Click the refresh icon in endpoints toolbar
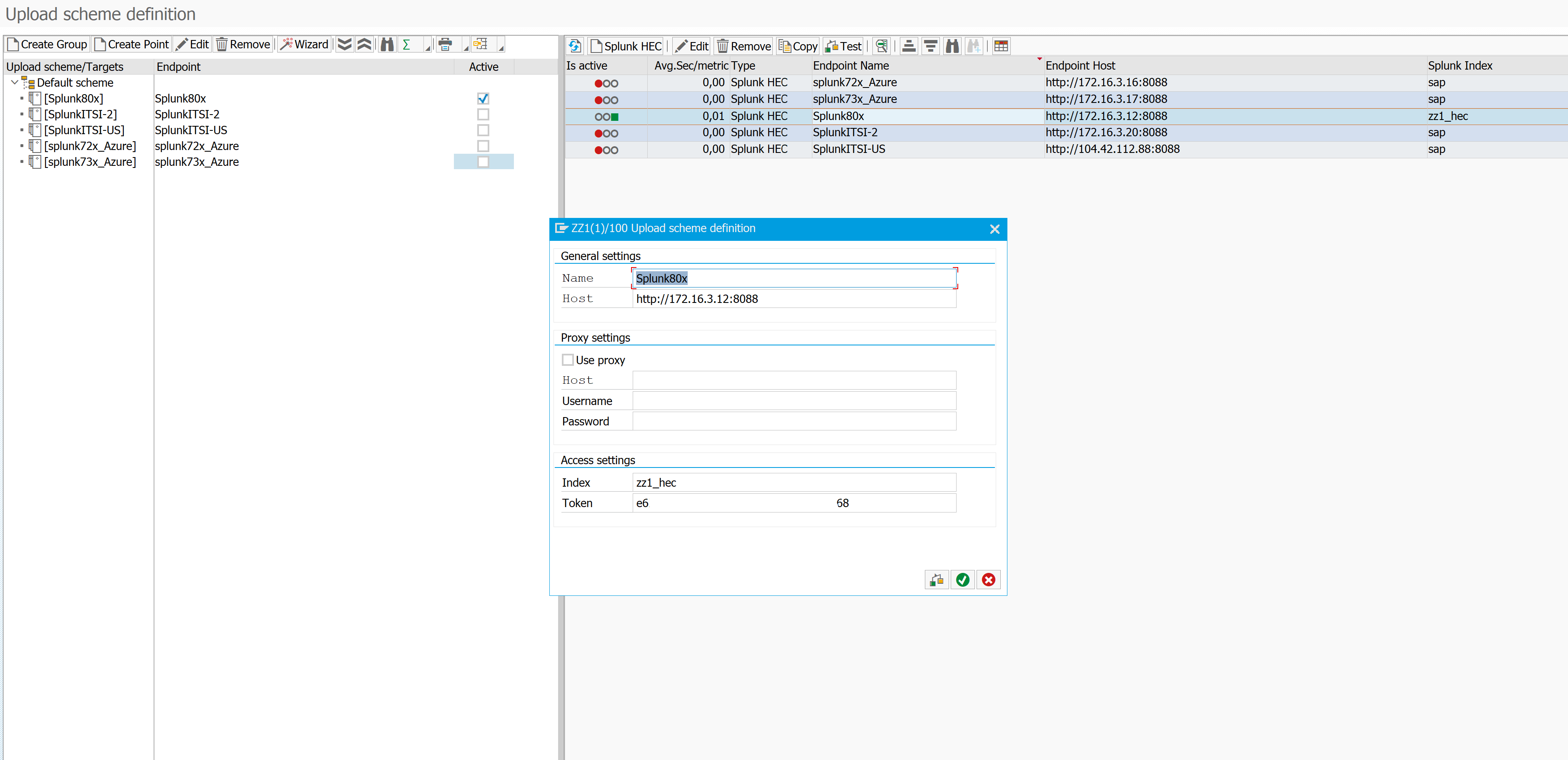The height and width of the screenshot is (760, 1568). [575, 46]
